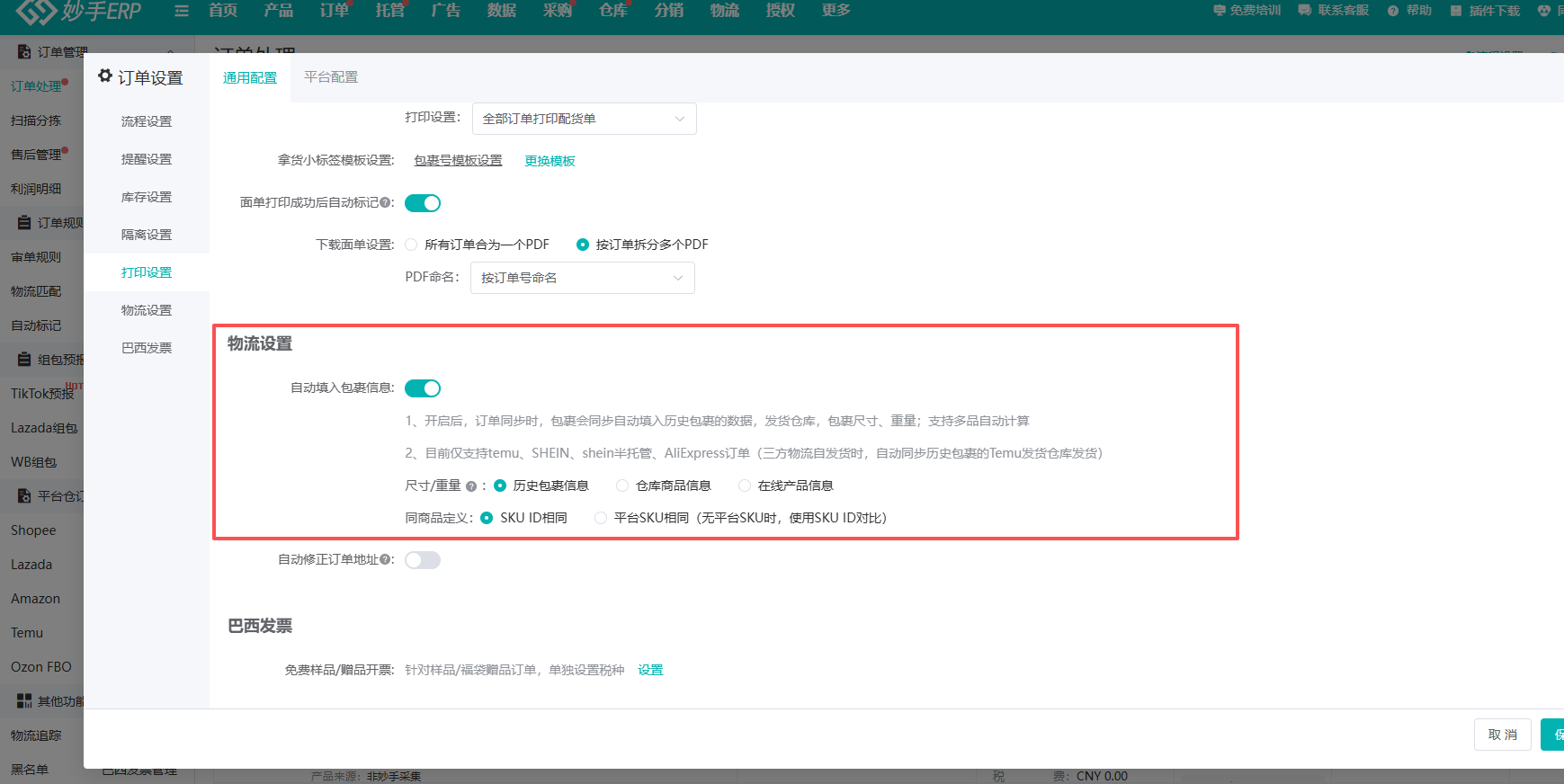Open the 产品 top menu
The width and height of the screenshot is (1564, 784).
279,11
